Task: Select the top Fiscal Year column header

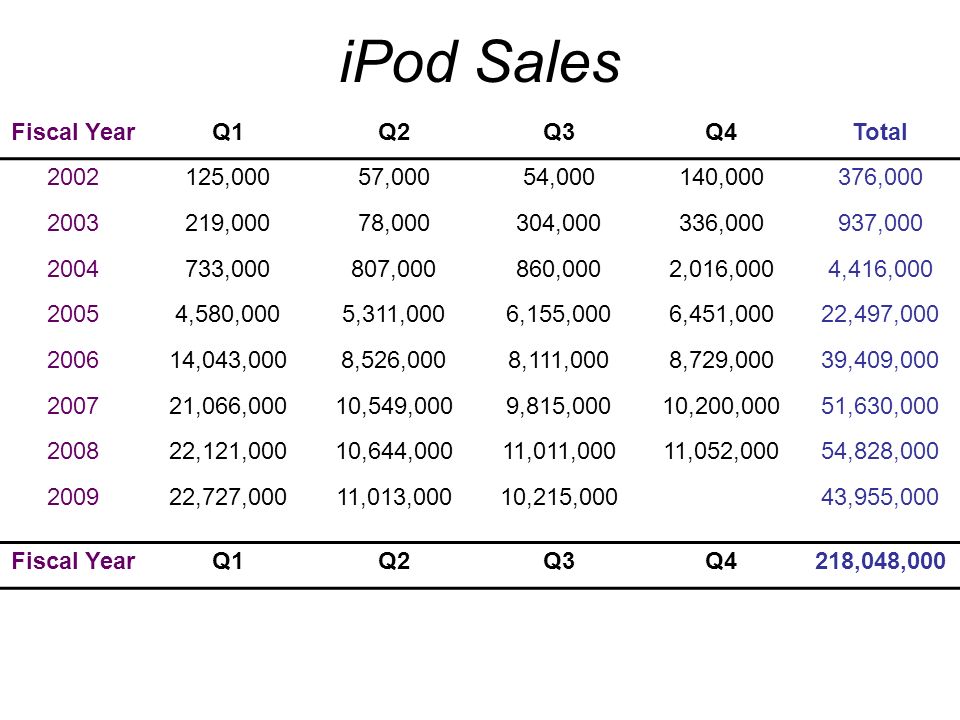Action: click(x=73, y=132)
